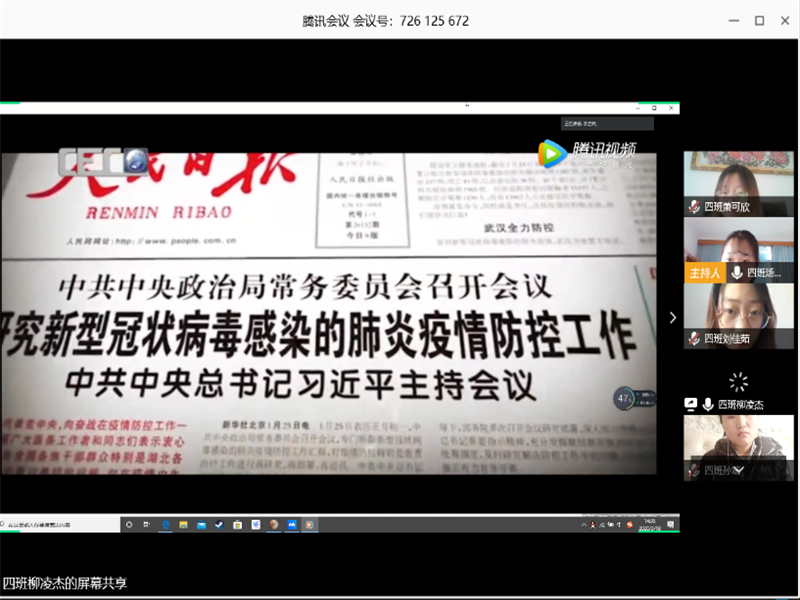
Task: Open the Tencent Video player taskbar icon
Action: coord(309,524)
